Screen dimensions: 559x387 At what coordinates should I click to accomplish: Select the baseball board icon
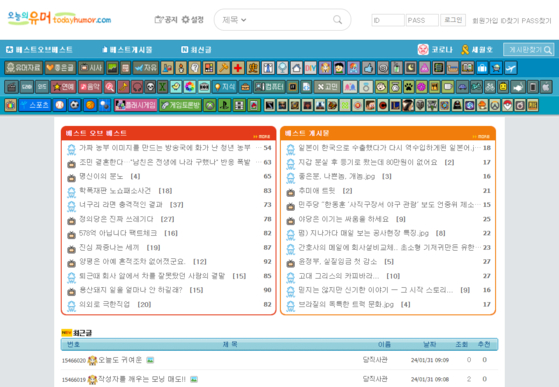point(60,105)
